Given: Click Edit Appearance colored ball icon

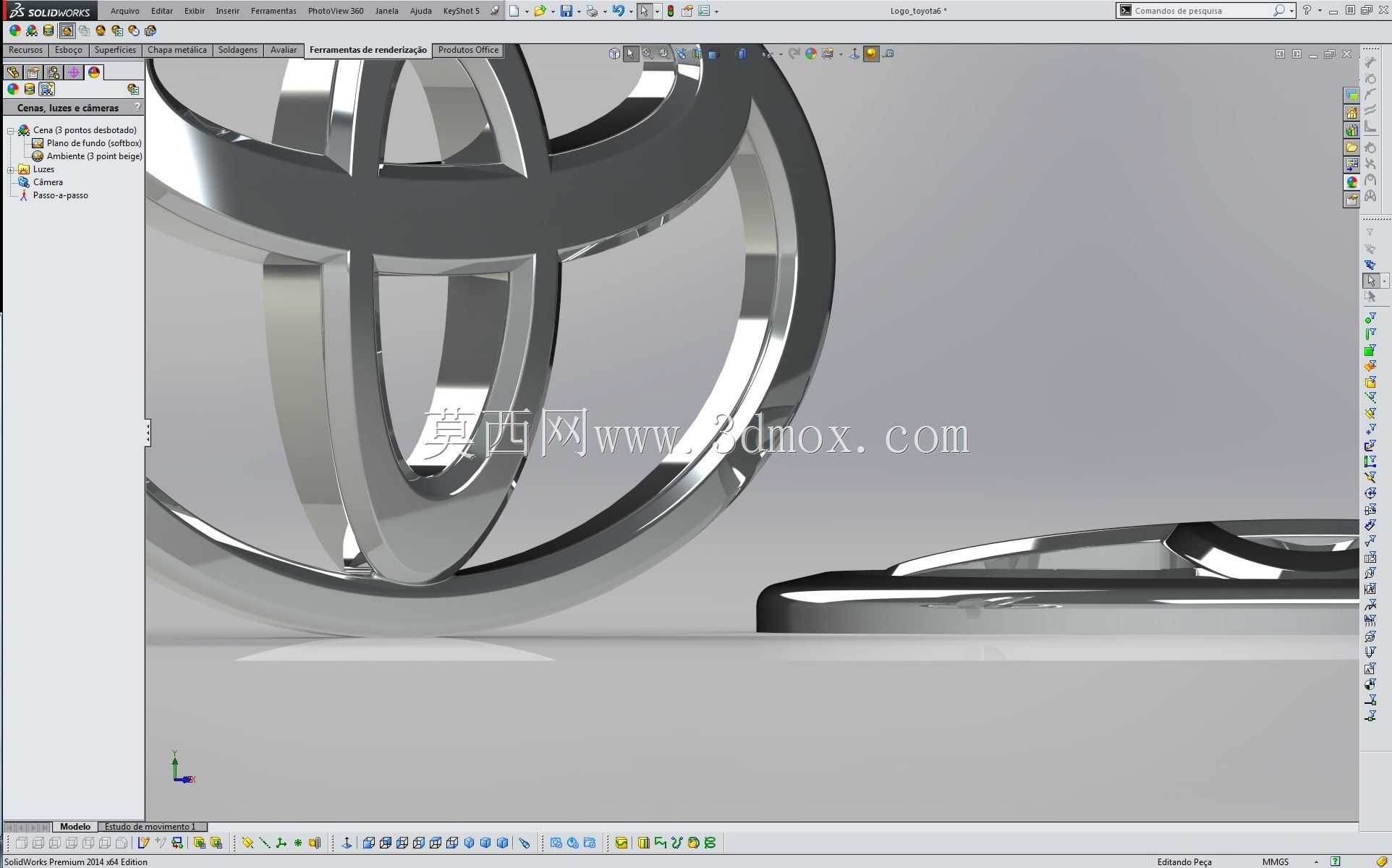Looking at the screenshot, I should pyautogui.click(x=14, y=30).
